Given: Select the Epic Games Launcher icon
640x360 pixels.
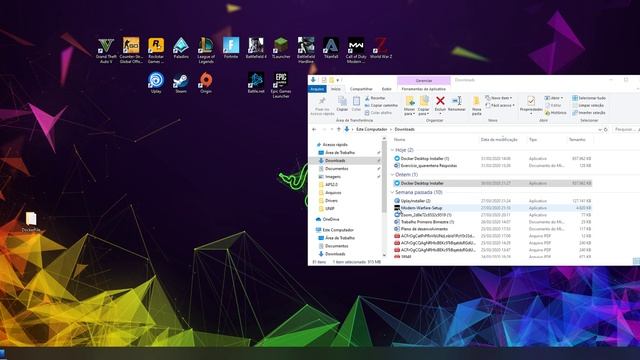Looking at the screenshot, I should click(281, 85).
